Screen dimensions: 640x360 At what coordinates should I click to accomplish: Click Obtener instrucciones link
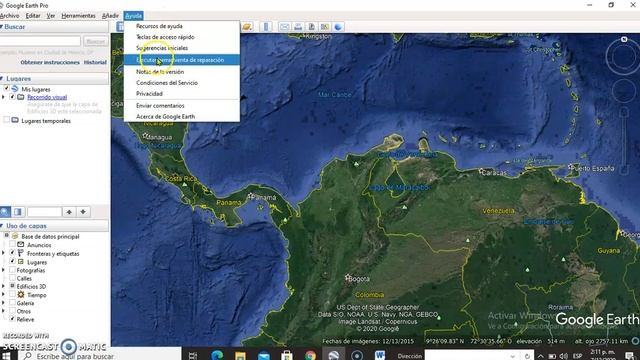click(x=50, y=62)
